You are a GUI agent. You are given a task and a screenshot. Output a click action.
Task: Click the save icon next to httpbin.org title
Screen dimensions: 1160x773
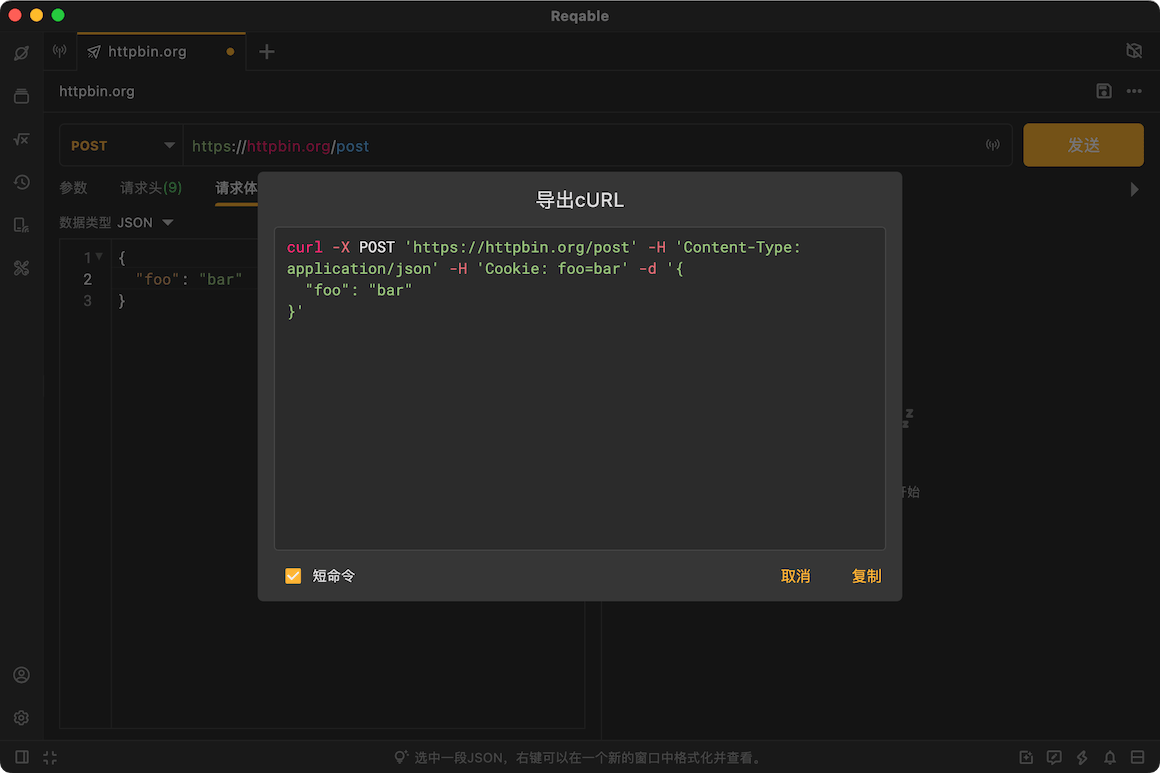1104,91
